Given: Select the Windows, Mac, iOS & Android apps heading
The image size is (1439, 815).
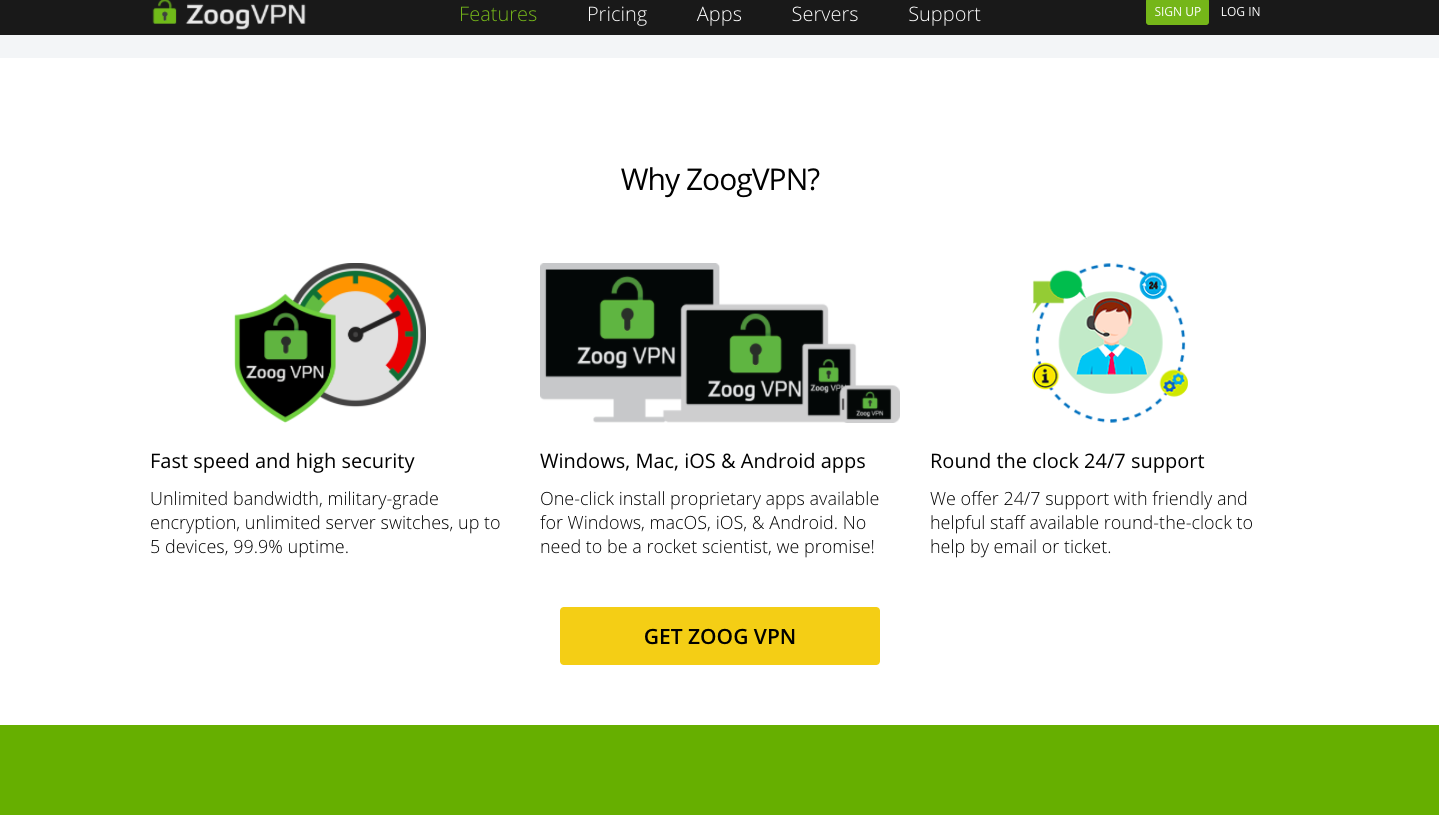Looking at the screenshot, I should click(703, 461).
